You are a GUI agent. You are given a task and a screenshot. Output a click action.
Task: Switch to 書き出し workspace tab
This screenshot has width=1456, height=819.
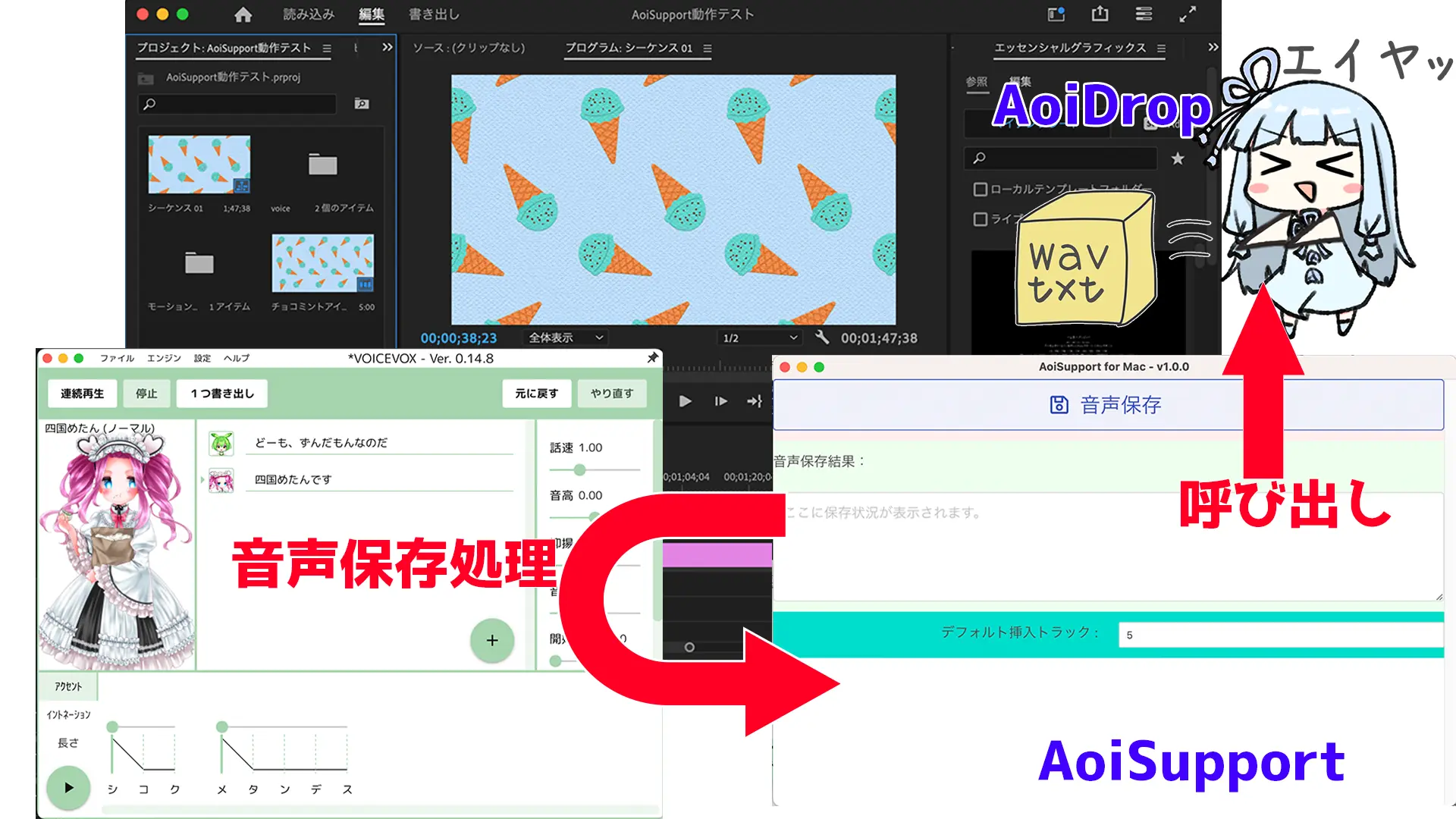click(434, 14)
